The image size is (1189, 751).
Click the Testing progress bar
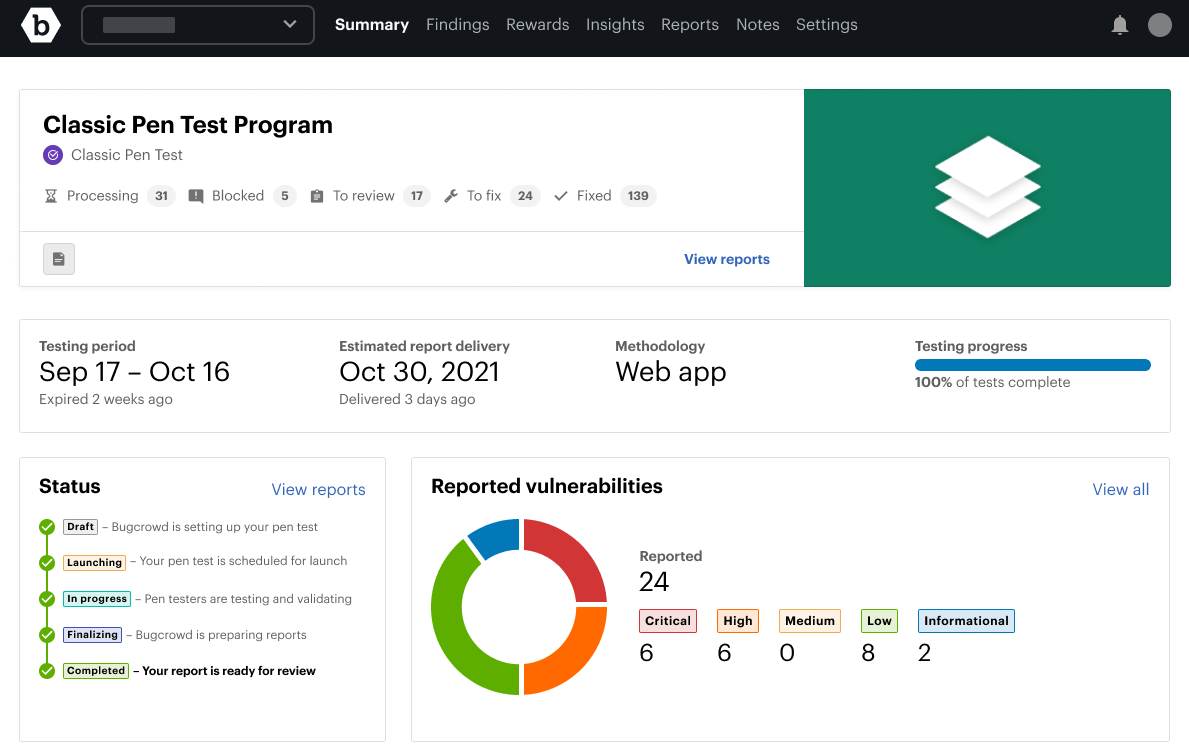(x=1032, y=365)
